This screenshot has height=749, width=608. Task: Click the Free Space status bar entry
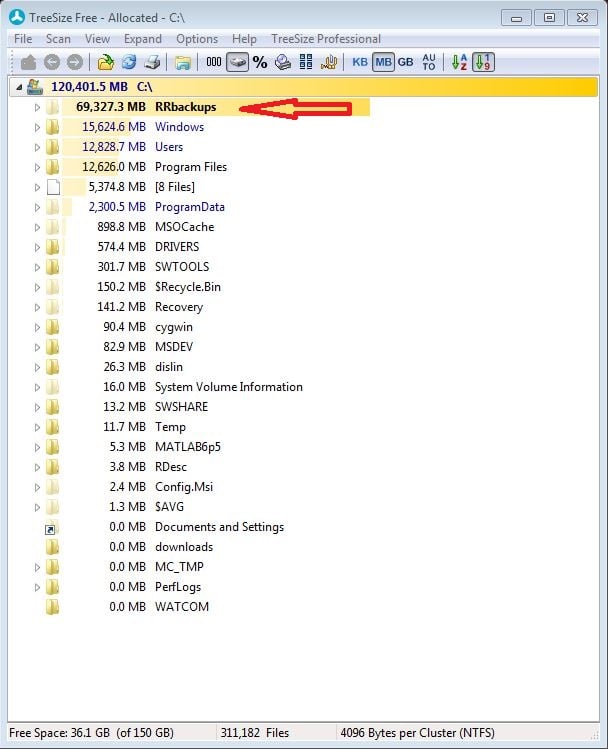pyautogui.click(x=91, y=733)
